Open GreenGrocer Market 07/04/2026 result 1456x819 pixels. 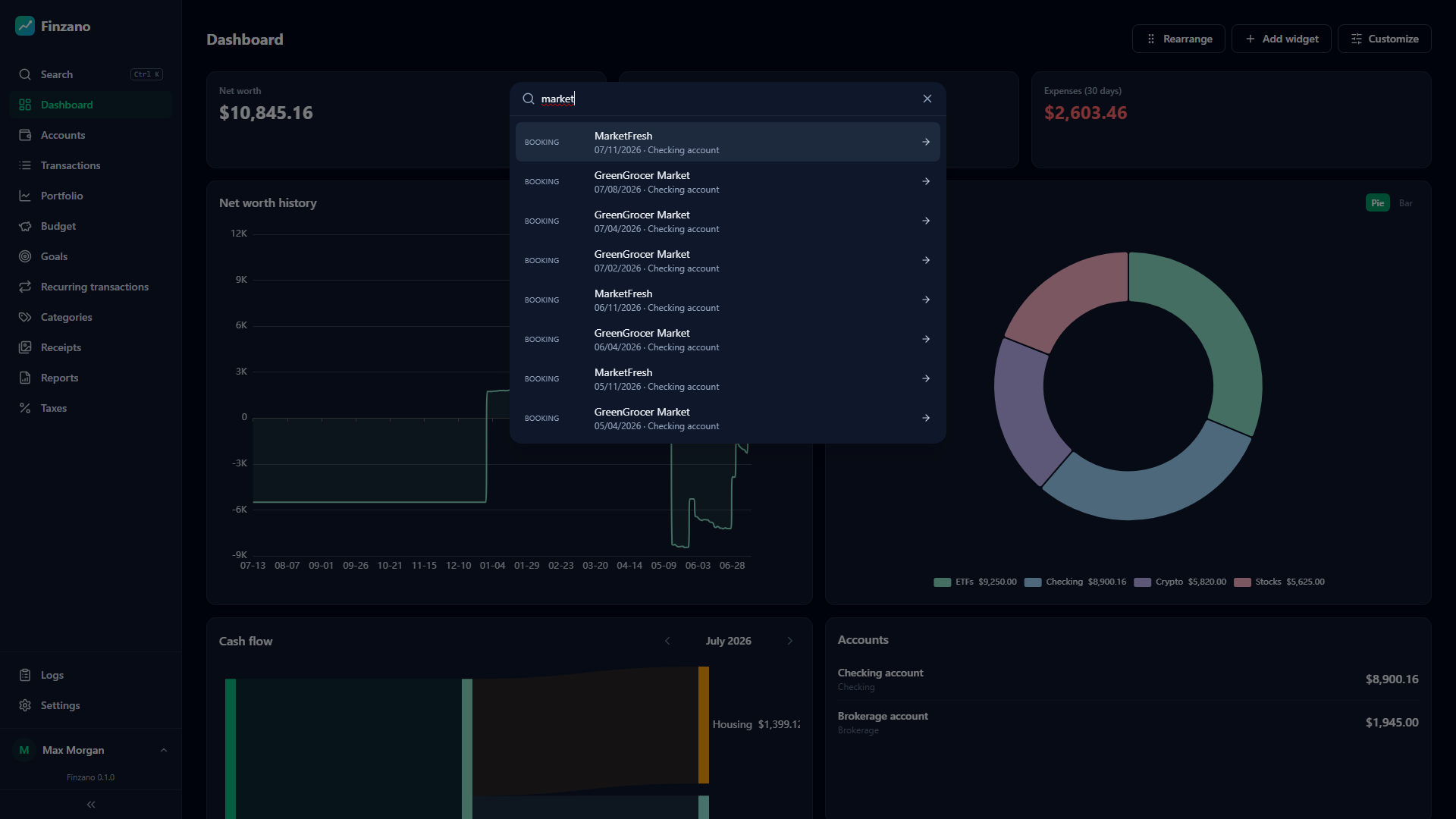click(x=728, y=221)
